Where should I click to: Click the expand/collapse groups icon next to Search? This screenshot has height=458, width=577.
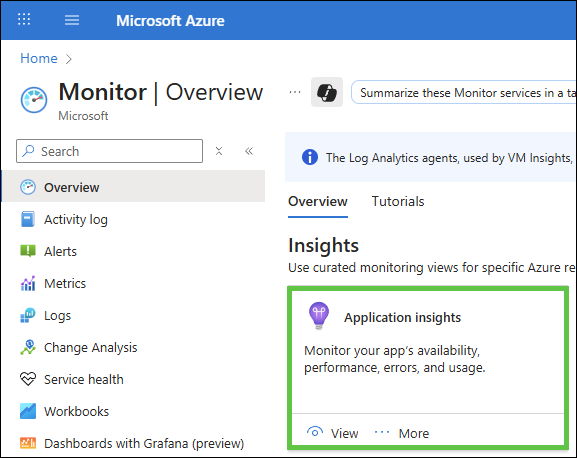click(x=219, y=151)
